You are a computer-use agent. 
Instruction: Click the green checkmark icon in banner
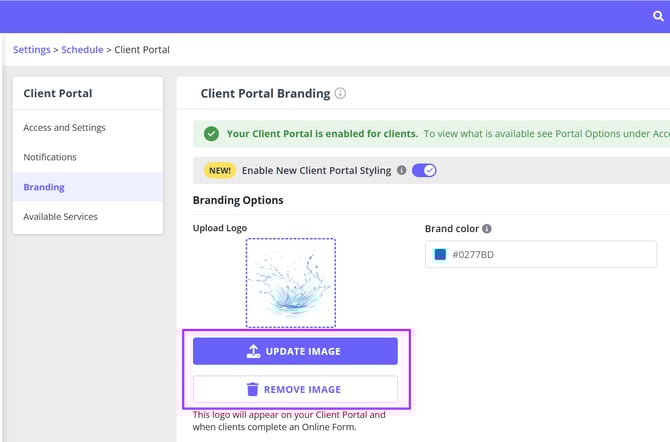click(211, 133)
